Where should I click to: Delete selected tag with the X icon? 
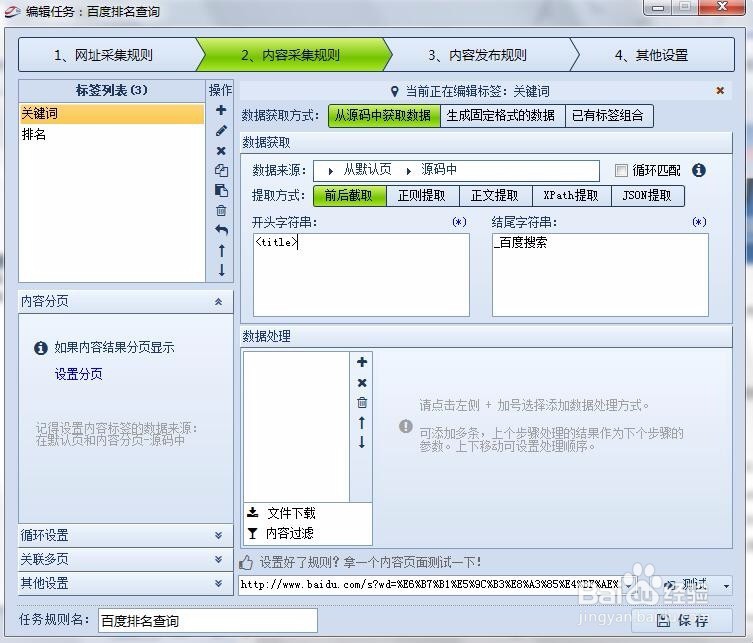221,151
